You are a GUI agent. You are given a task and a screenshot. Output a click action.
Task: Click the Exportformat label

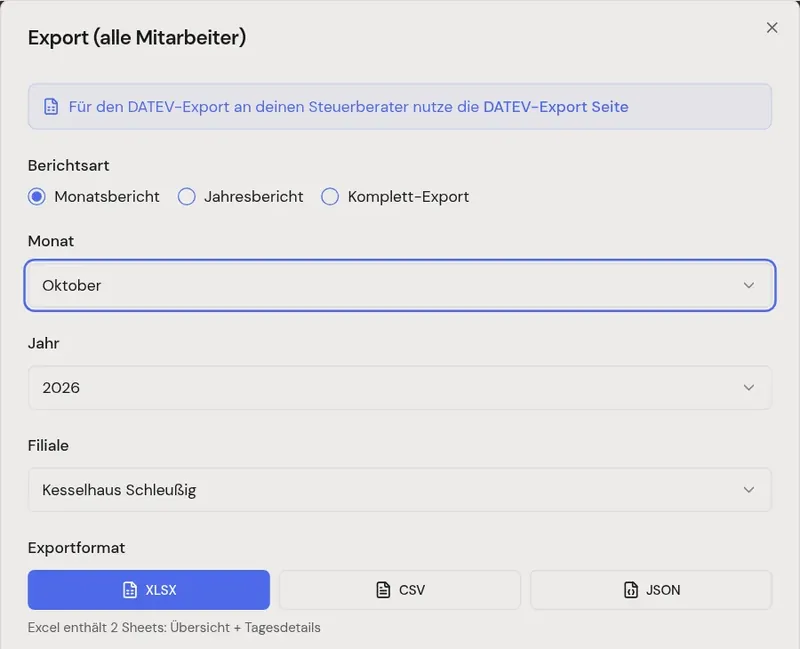click(x=77, y=547)
